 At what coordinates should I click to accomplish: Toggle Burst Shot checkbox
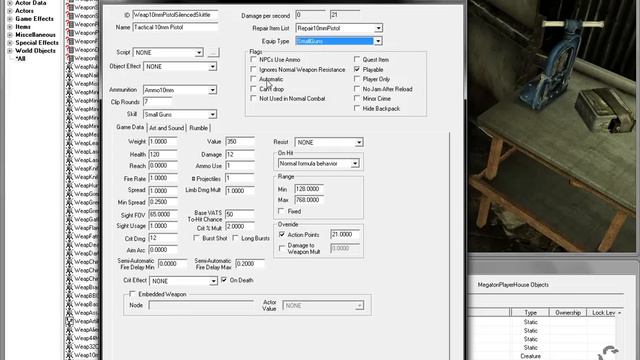(x=196, y=238)
